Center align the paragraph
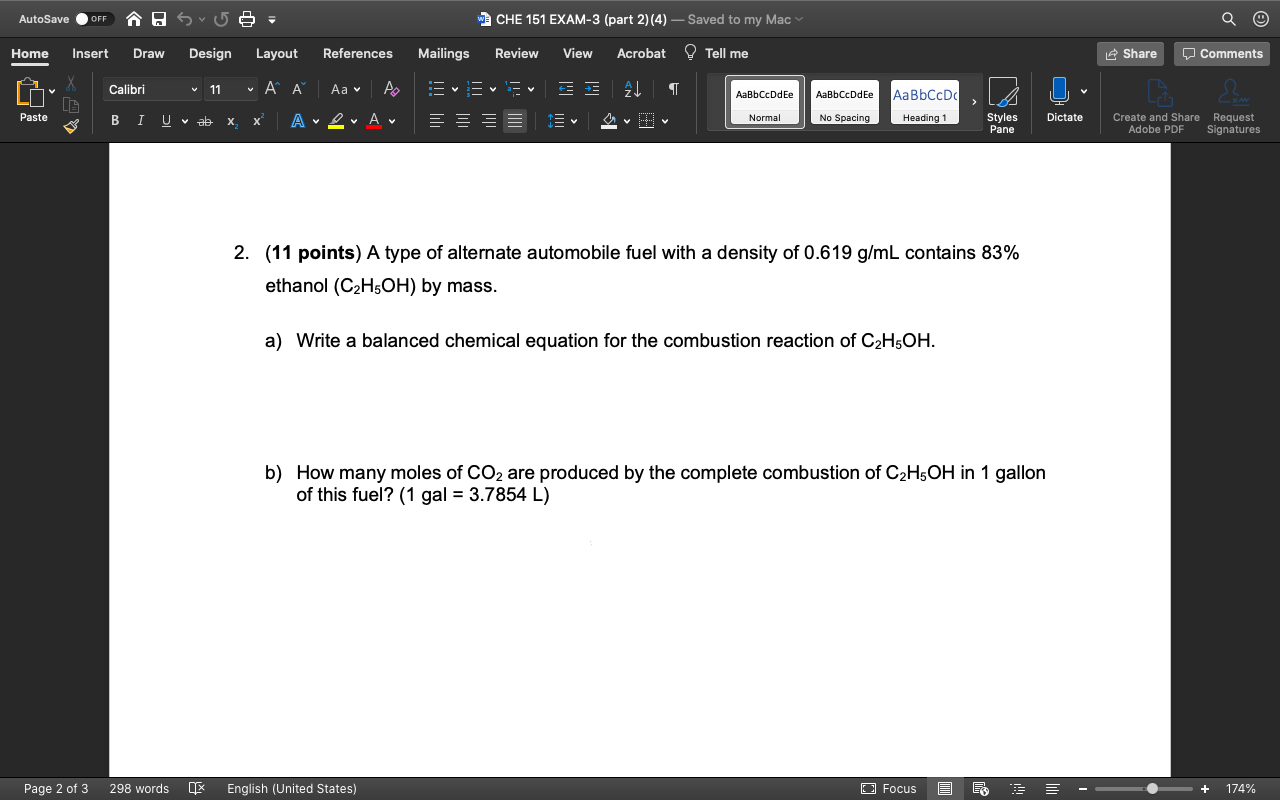Viewport: 1280px width, 800px height. (462, 120)
